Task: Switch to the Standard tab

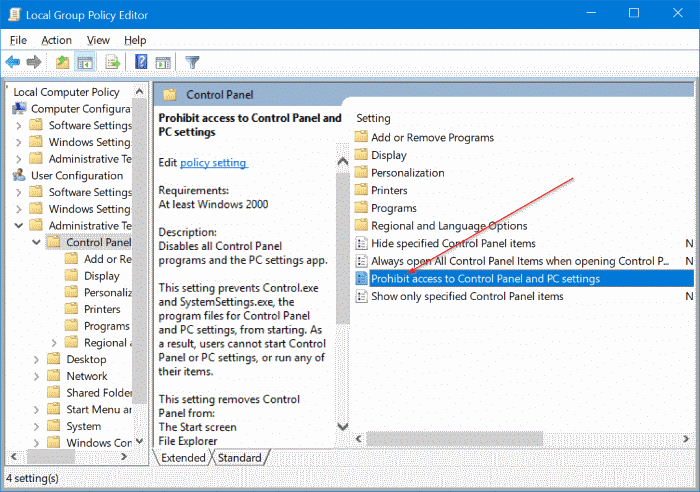Action: point(240,457)
